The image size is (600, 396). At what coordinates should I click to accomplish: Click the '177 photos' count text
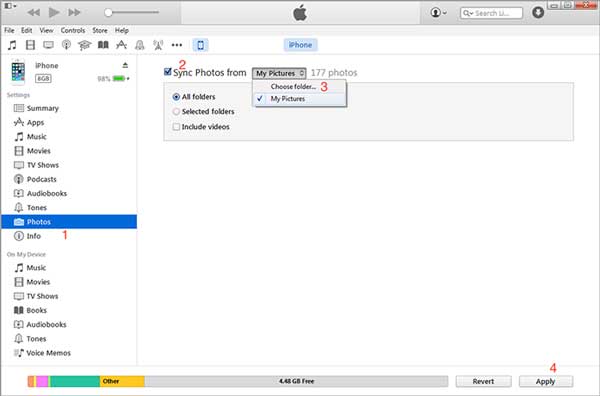tap(334, 73)
